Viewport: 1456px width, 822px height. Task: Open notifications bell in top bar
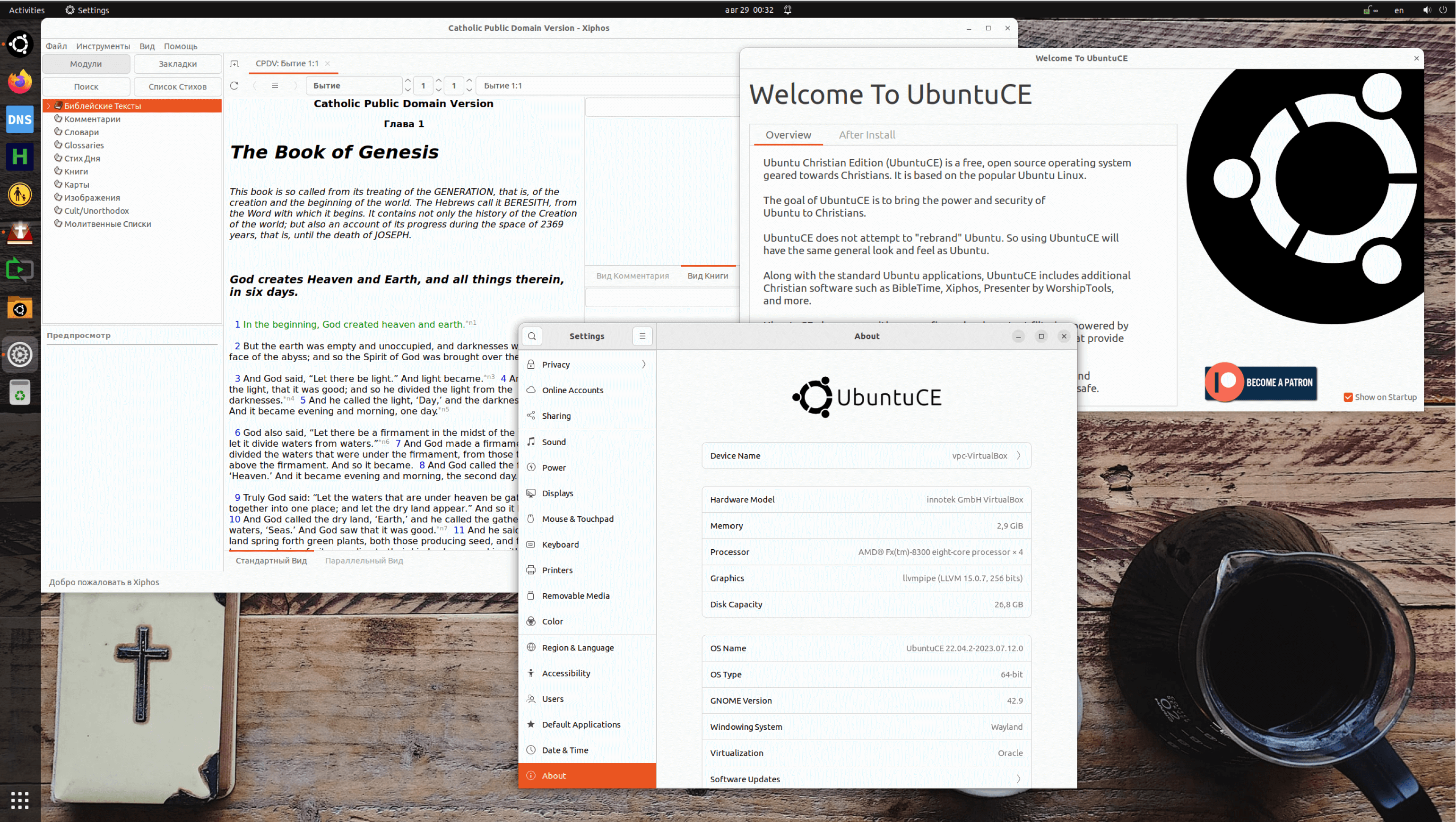pos(788,9)
